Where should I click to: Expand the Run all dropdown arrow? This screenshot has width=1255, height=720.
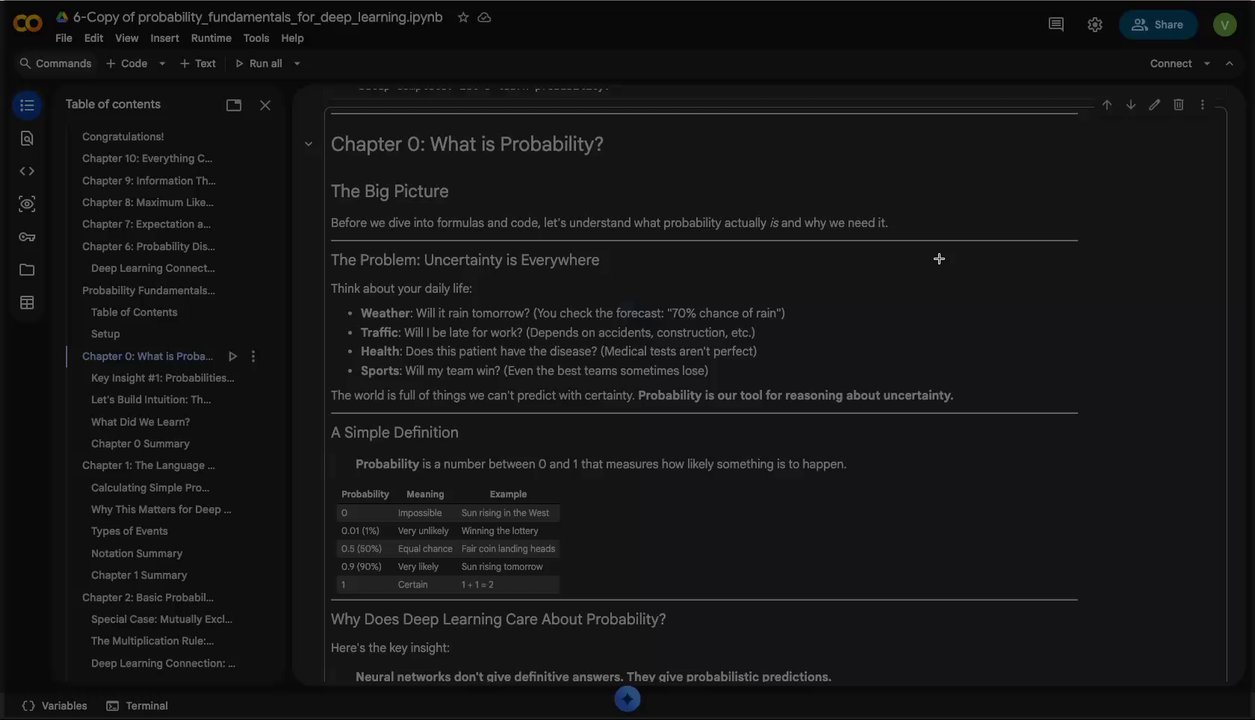coord(297,64)
